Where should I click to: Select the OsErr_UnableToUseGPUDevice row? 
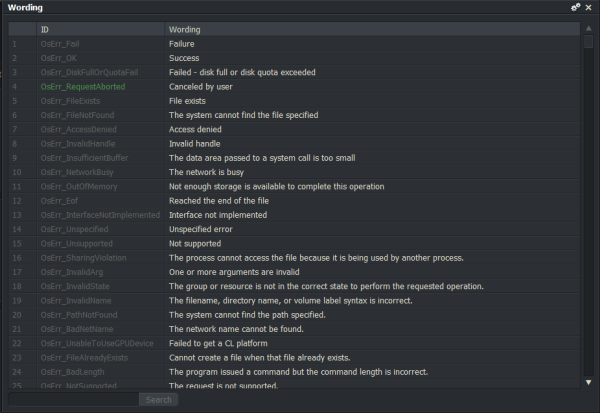point(97,343)
